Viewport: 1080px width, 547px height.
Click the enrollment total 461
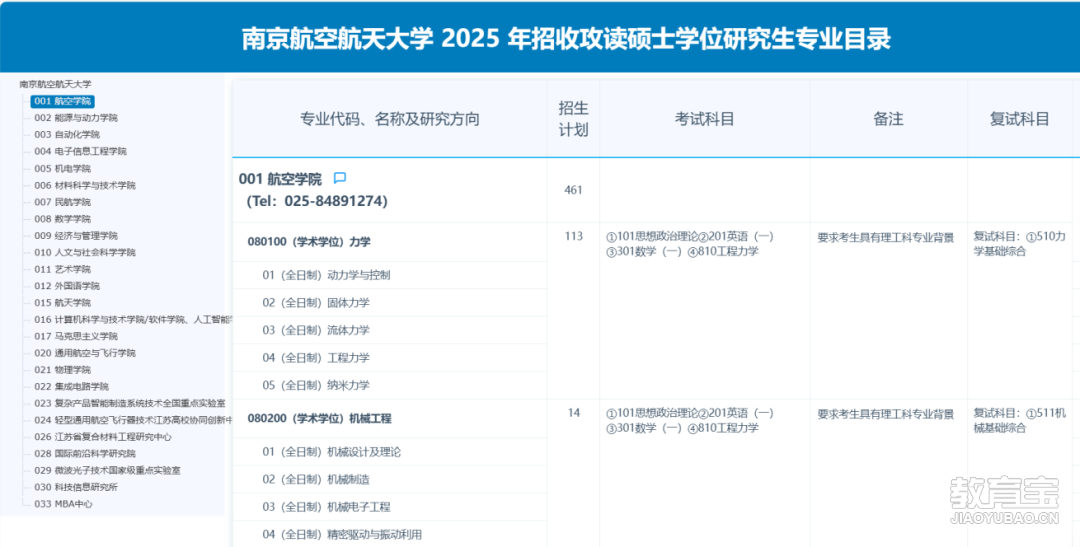[573, 190]
